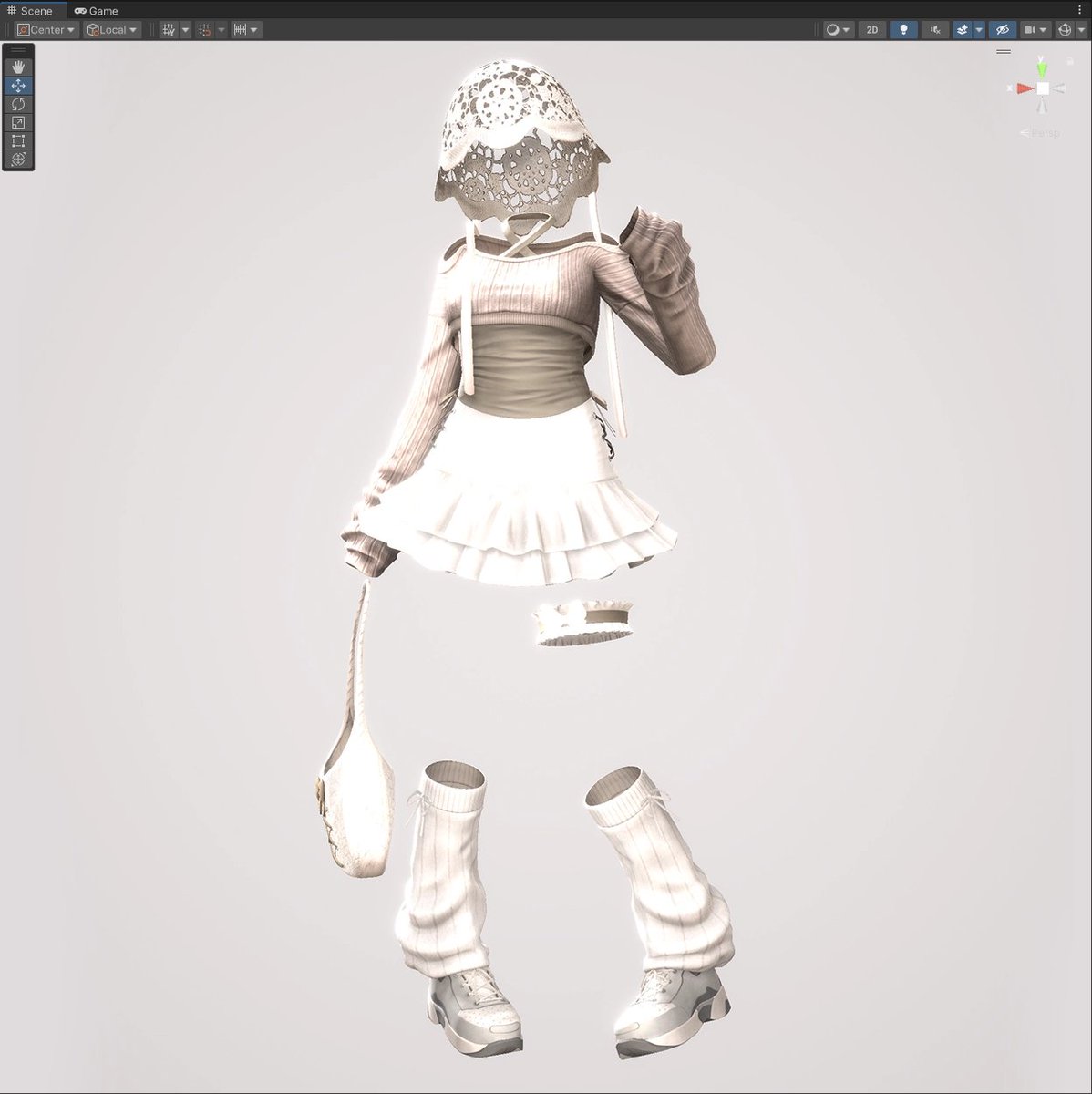Viewport: 1092px width, 1094px height.
Task: Expand the grid snapping settings arrow
Action: [221, 30]
